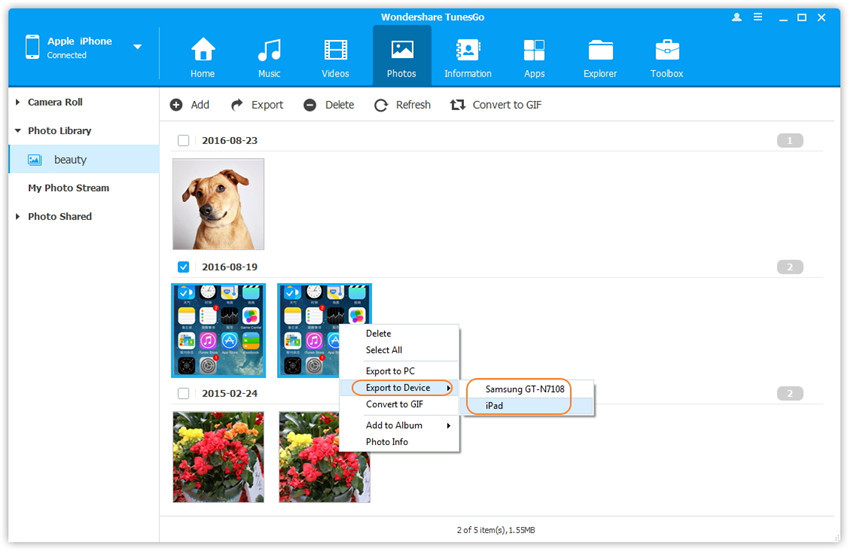Click the Convert to GIF toolbar button
Viewport: 850px width, 551px height.
tap(496, 105)
